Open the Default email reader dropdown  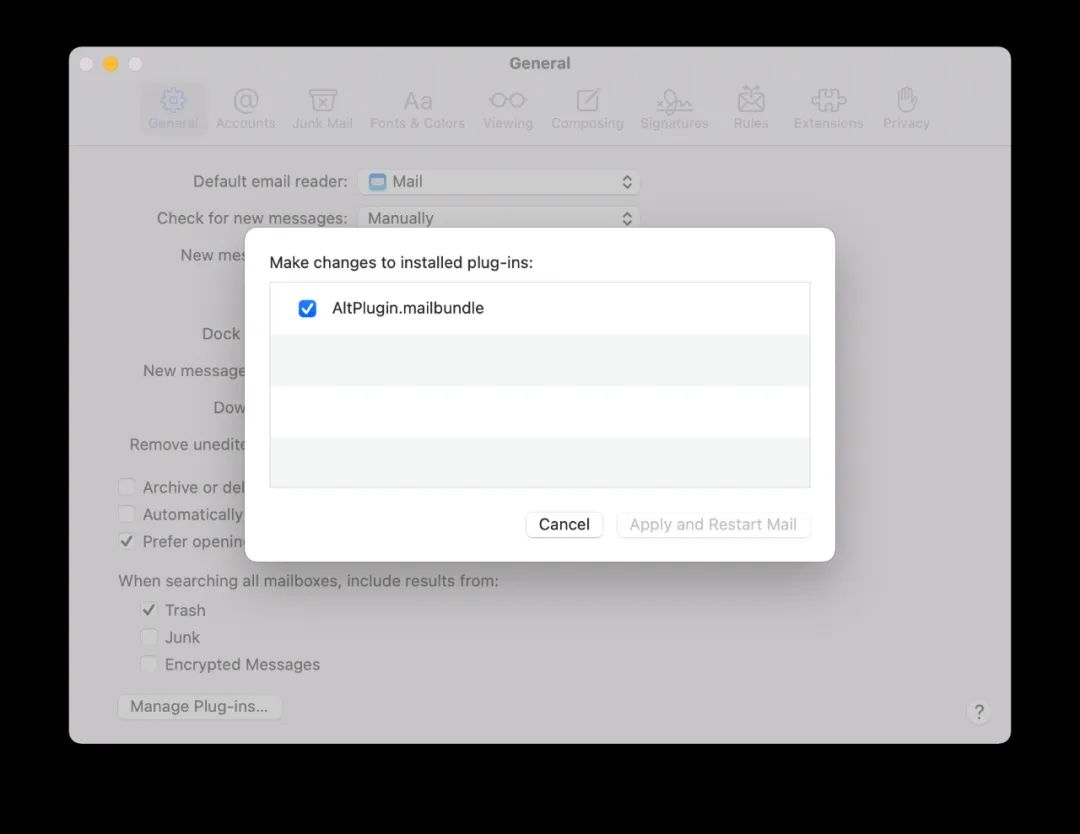[x=499, y=182]
